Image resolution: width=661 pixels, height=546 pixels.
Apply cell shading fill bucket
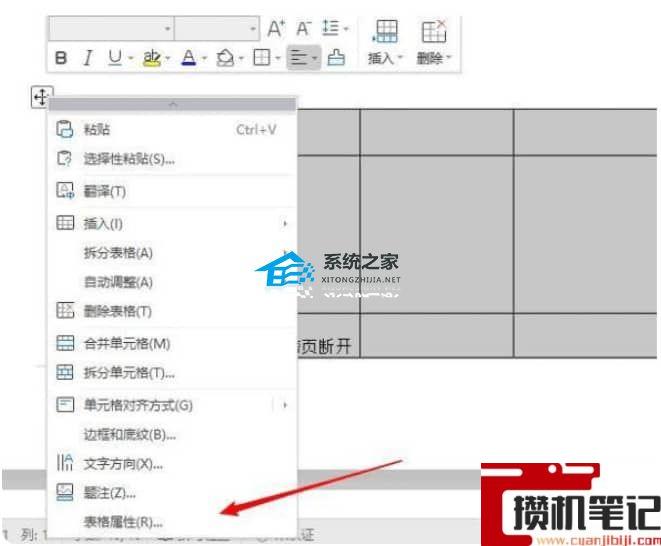click(x=225, y=58)
